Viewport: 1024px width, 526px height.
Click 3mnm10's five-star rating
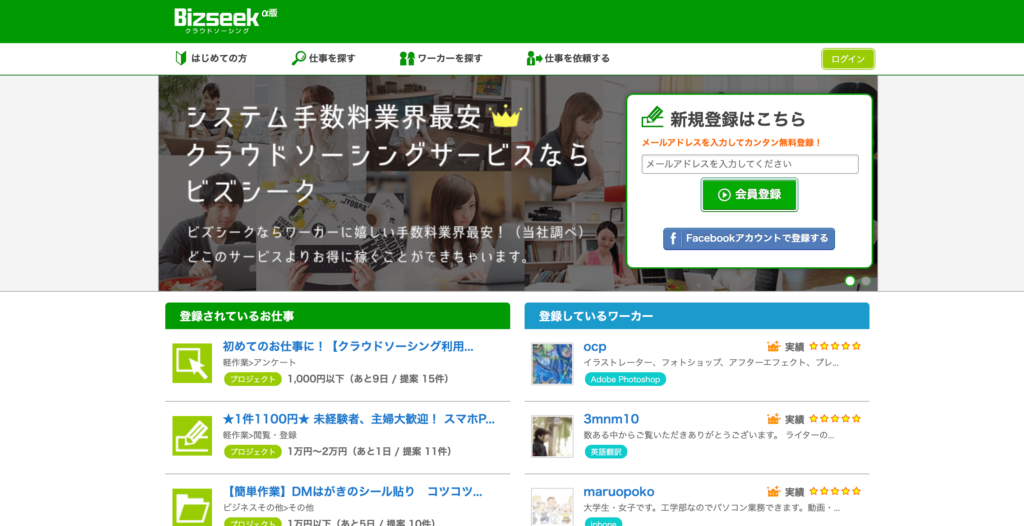pyautogui.click(x=835, y=419)
